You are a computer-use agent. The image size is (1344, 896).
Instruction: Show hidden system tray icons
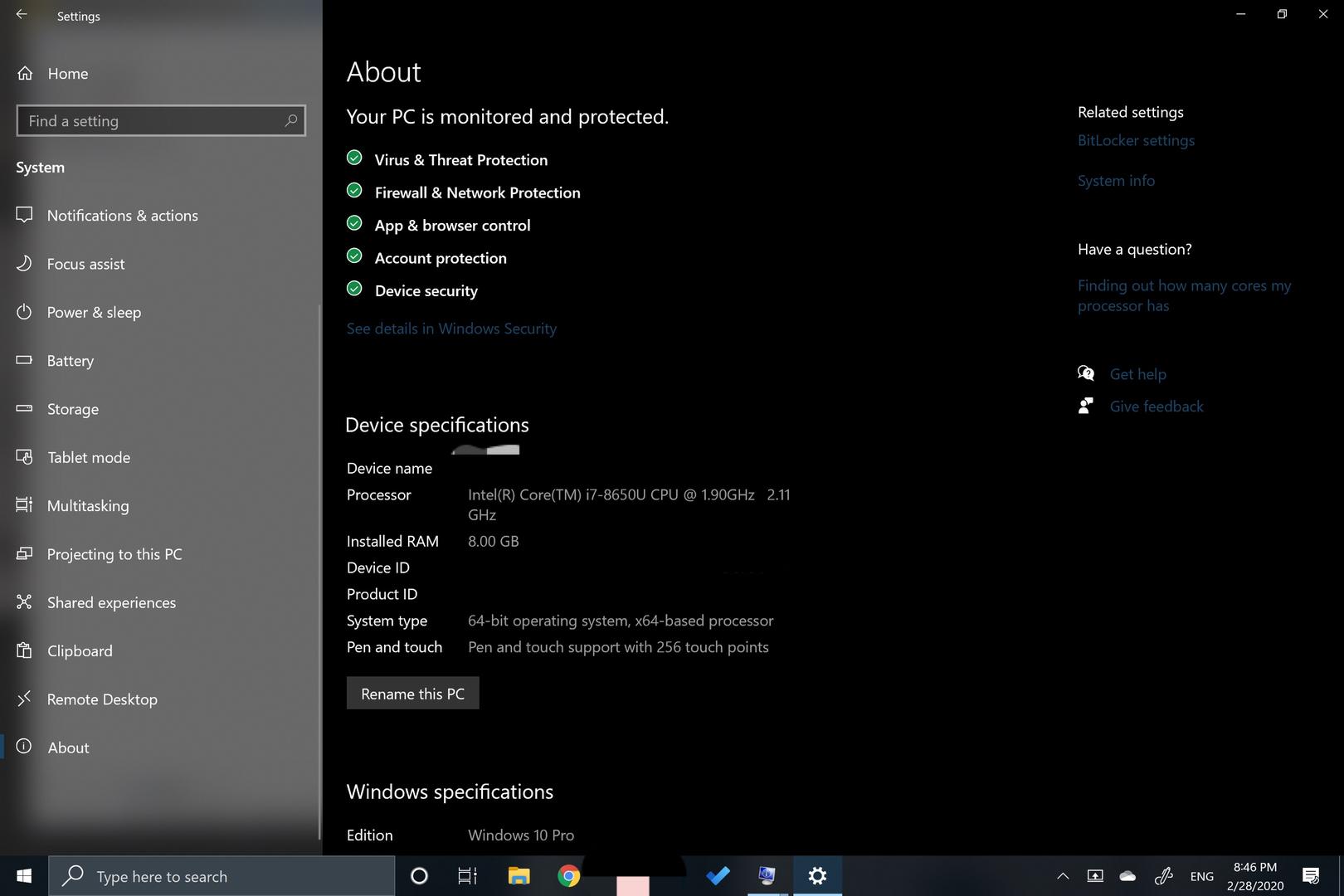pos(1063,876)
